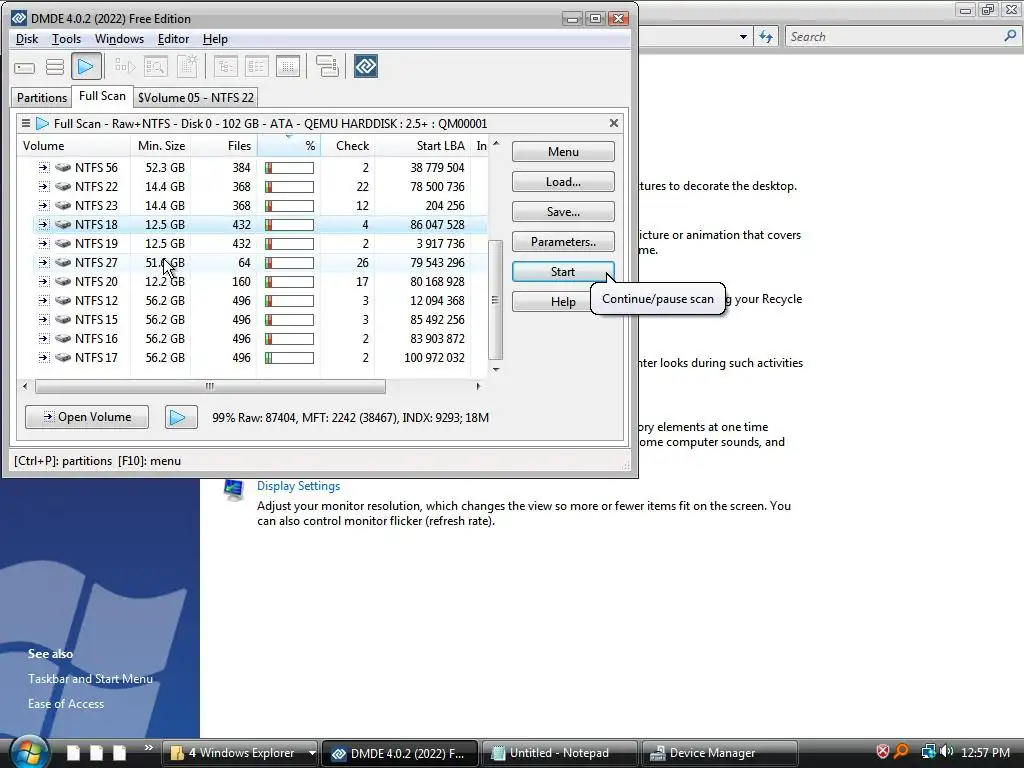Sort by the Min. Size column header

161,146
